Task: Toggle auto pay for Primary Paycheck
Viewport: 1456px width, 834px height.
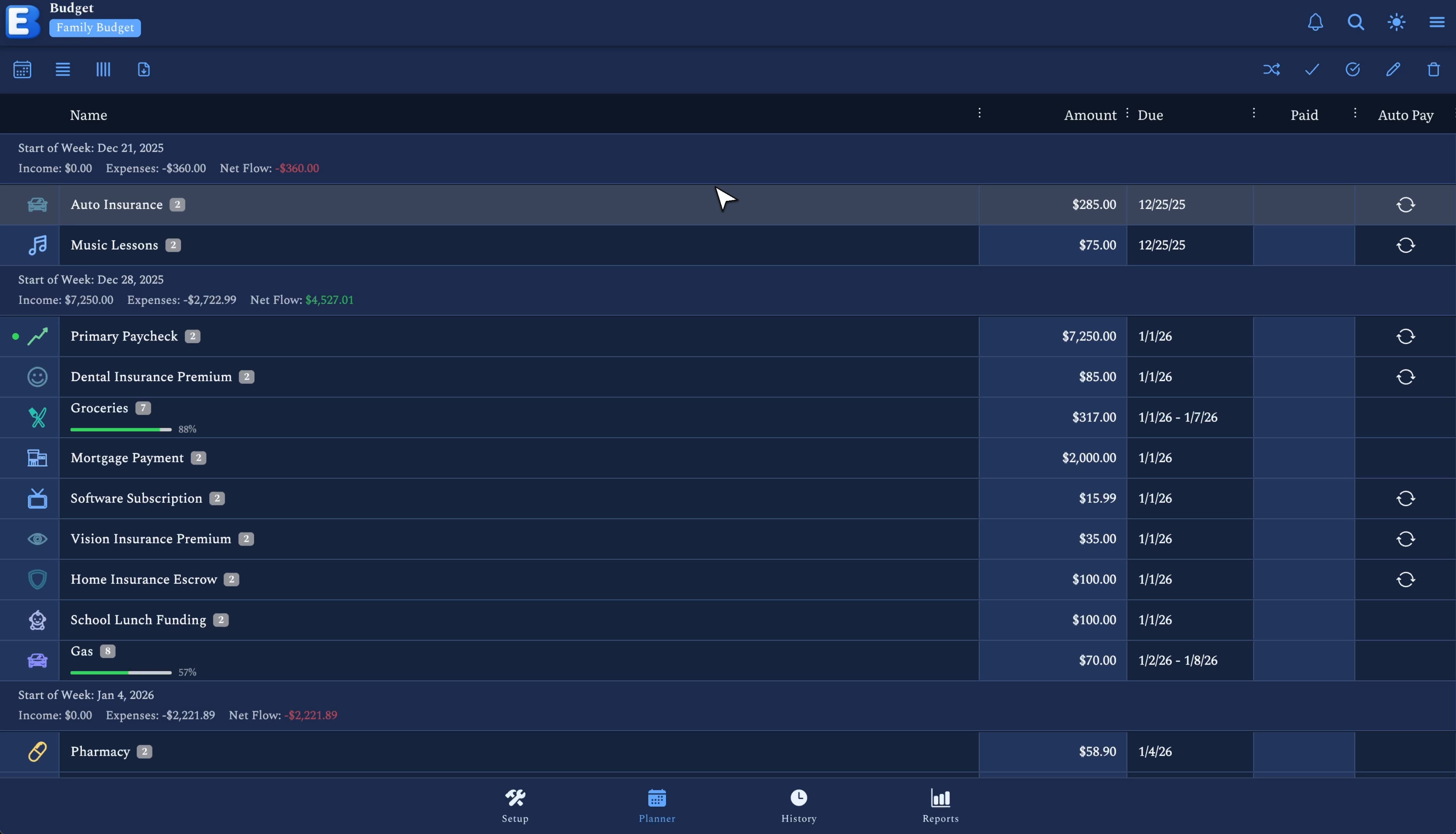Action: coord(1405,336)
